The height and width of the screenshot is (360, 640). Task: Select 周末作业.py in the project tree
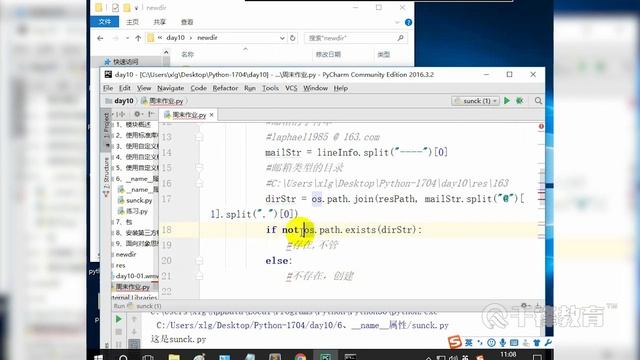(x=133, y=287)
